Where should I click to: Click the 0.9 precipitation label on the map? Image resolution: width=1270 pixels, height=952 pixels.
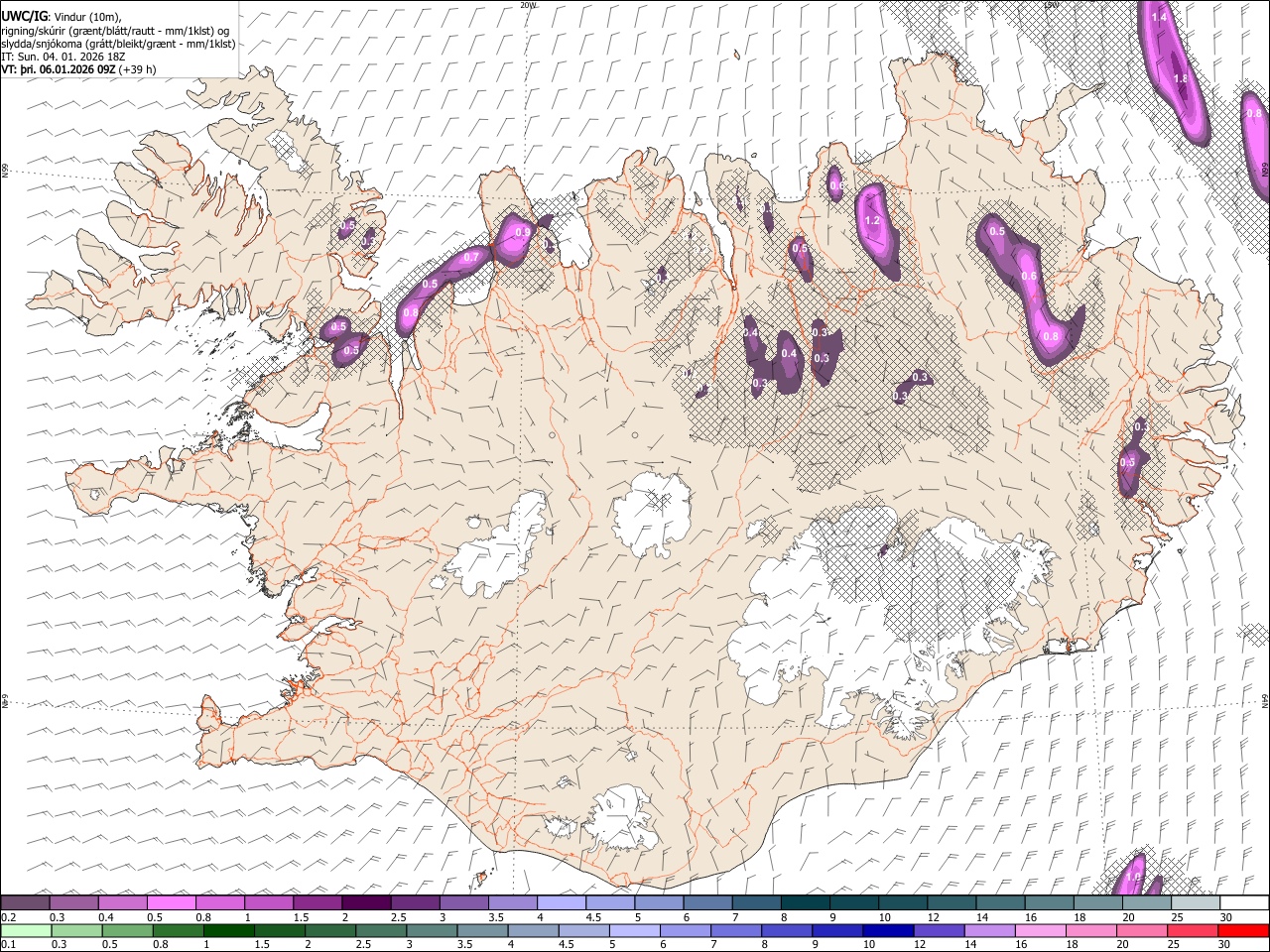pos(523,231)
